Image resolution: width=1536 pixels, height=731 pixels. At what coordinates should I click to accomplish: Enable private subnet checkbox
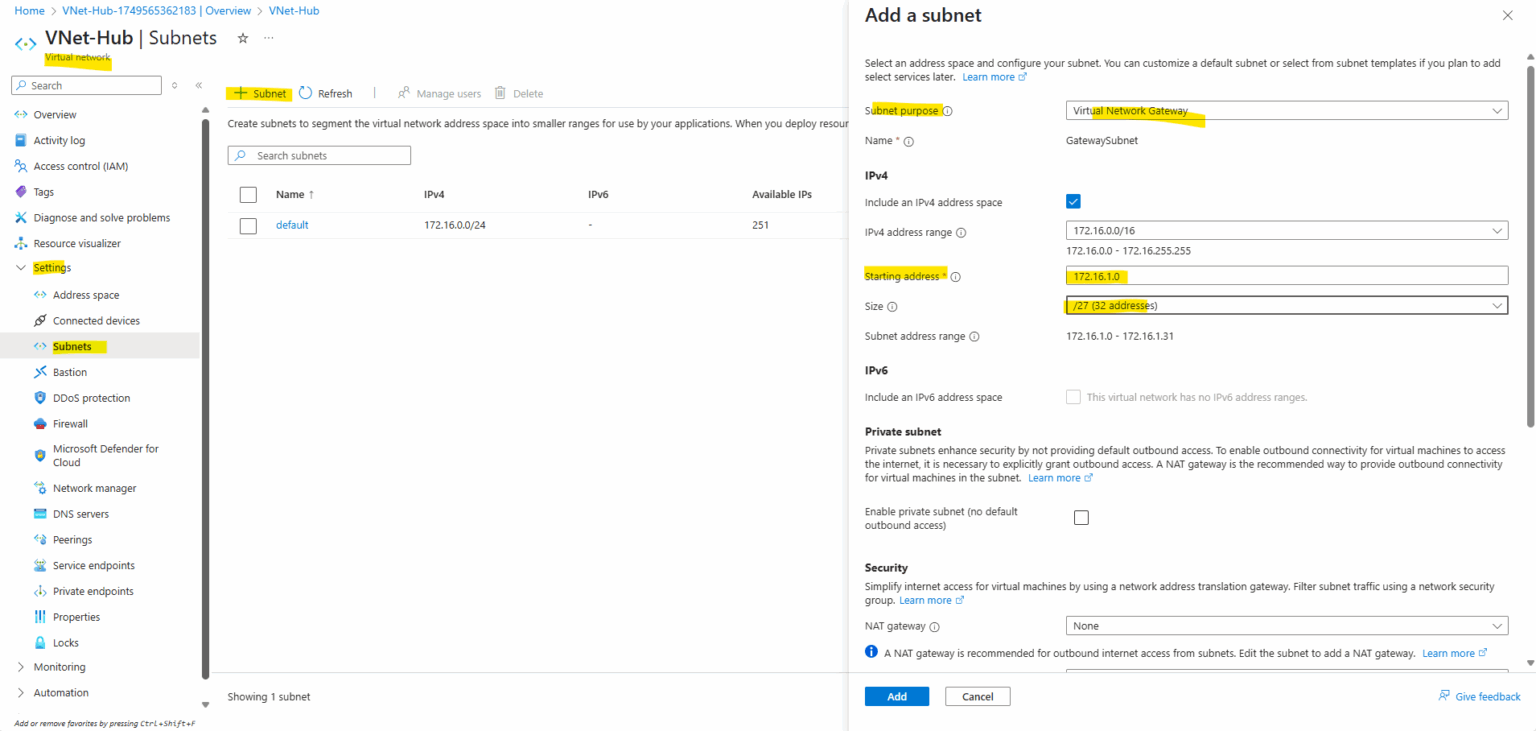(1081, 517)
